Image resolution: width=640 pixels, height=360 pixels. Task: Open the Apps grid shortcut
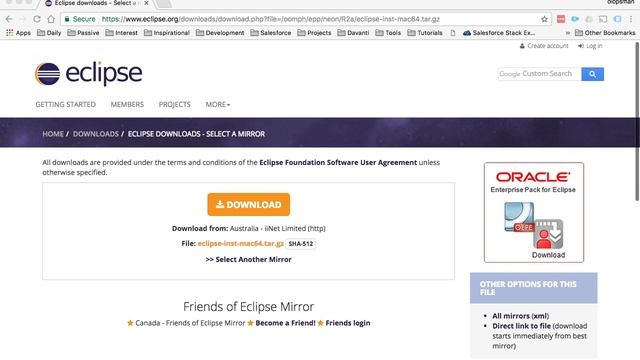click(18, 33)
